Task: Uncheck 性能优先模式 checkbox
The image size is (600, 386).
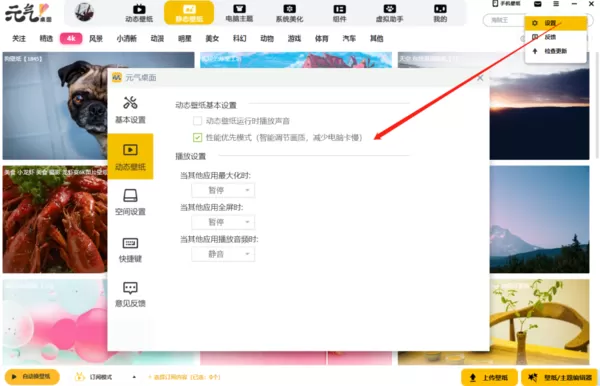Action: 197,137
